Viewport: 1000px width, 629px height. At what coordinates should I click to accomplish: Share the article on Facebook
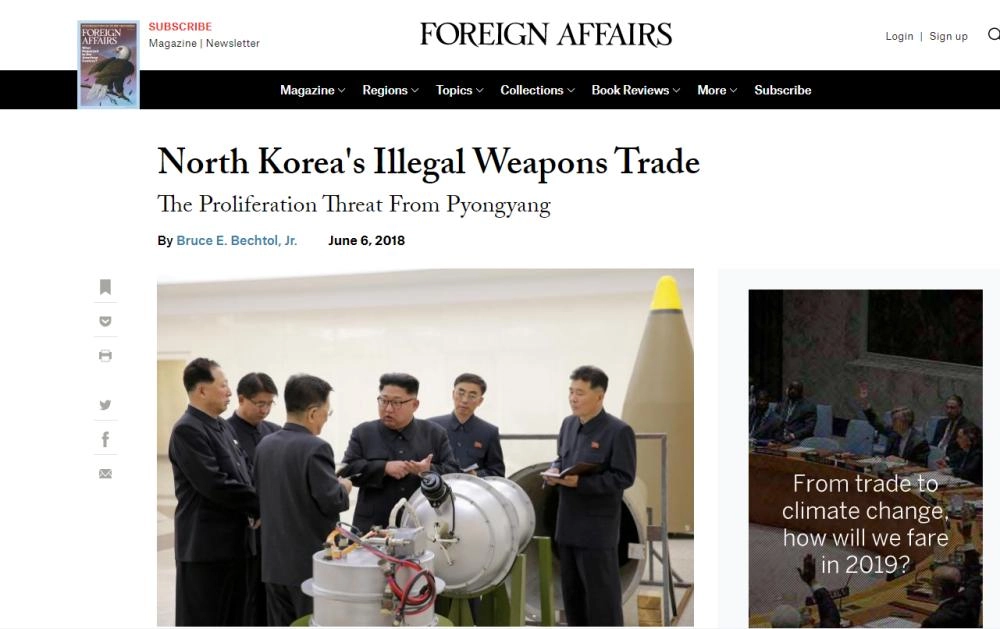point(105,439)
